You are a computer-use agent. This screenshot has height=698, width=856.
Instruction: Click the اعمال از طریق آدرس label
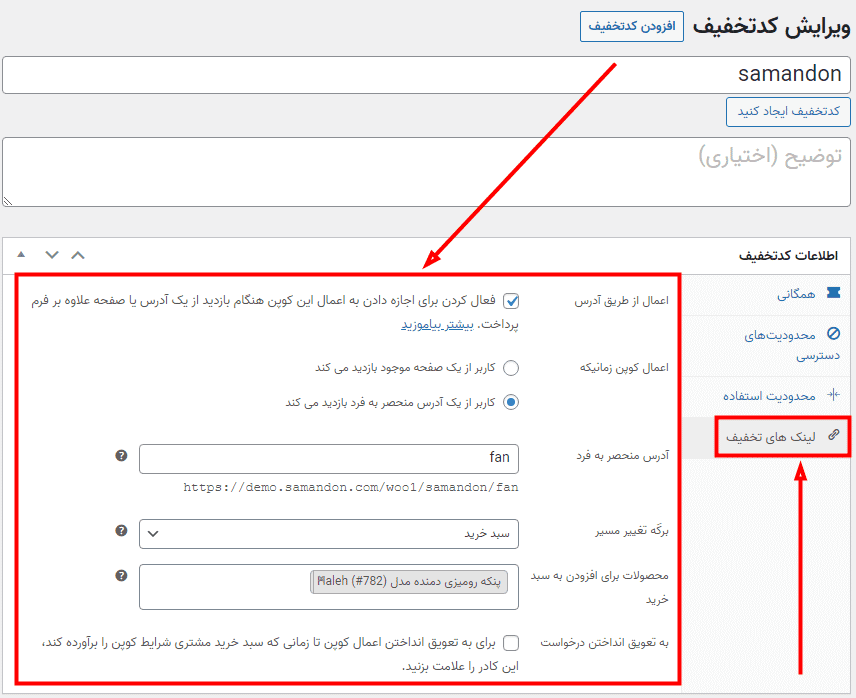(x=621, y=301)
